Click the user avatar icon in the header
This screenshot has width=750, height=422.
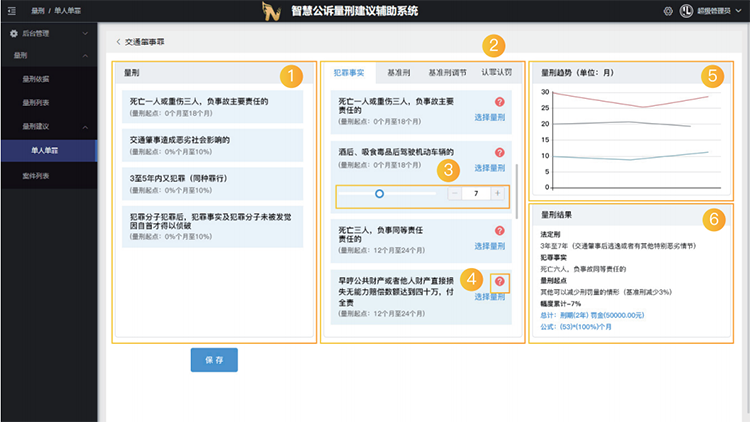(688, 11)
